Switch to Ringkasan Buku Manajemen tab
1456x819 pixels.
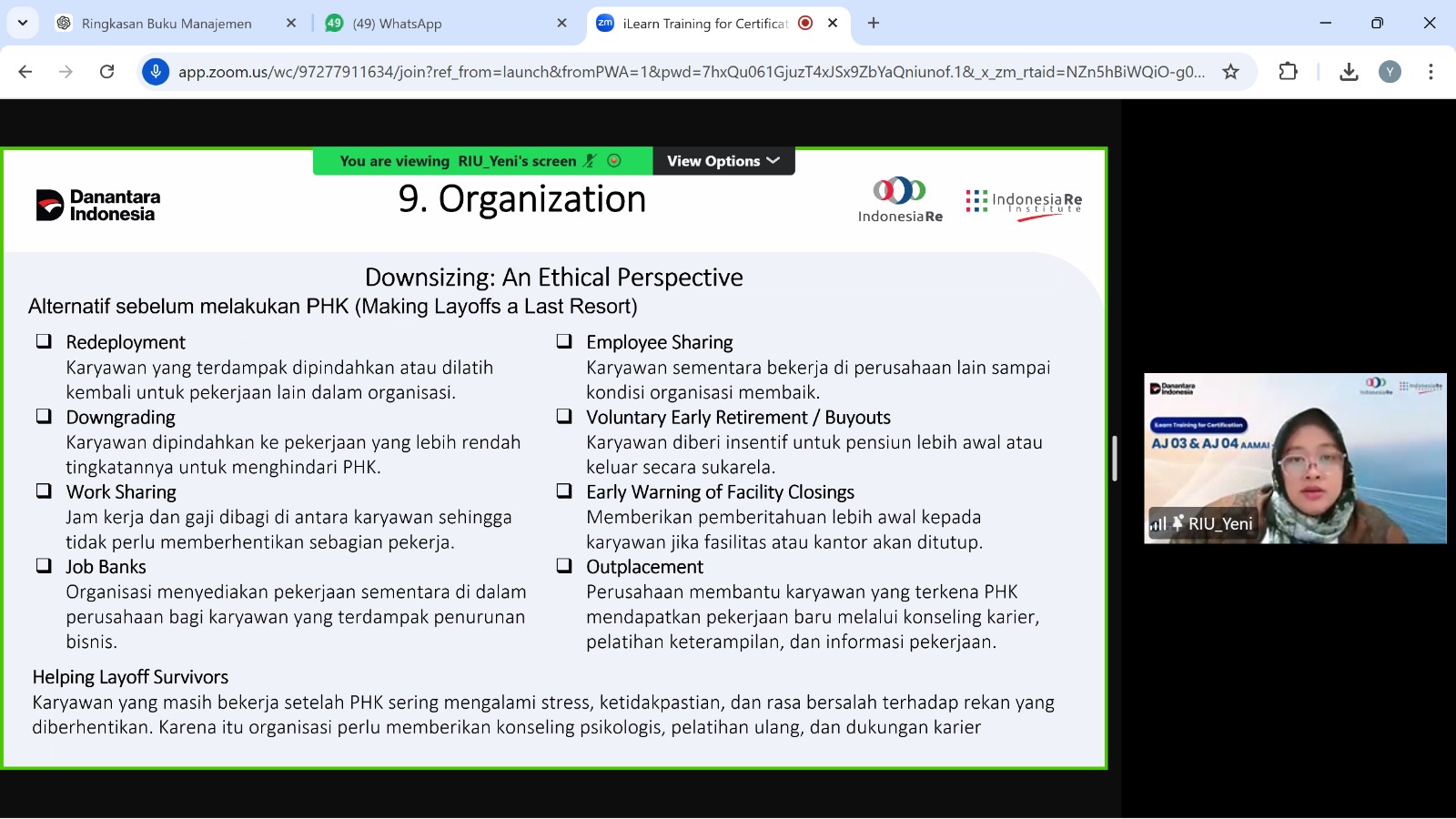point(167,24)
